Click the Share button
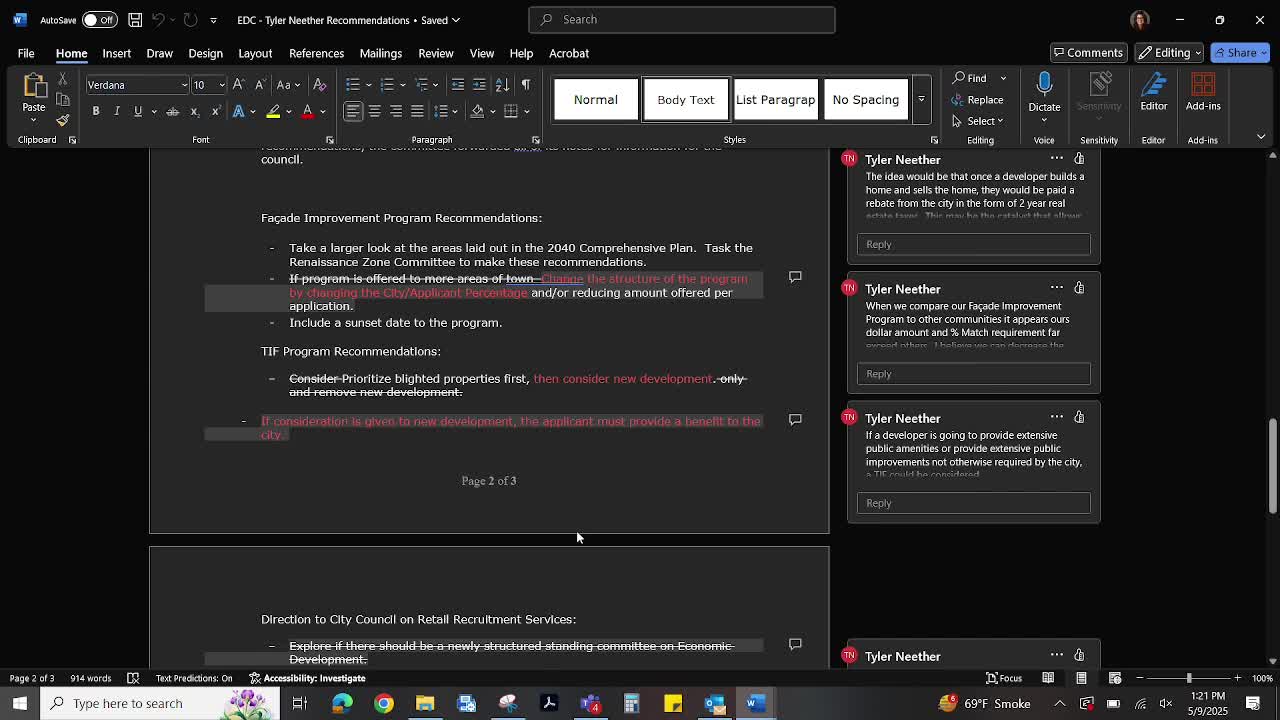This screenshot has width=1280, height=720. 1239,53
